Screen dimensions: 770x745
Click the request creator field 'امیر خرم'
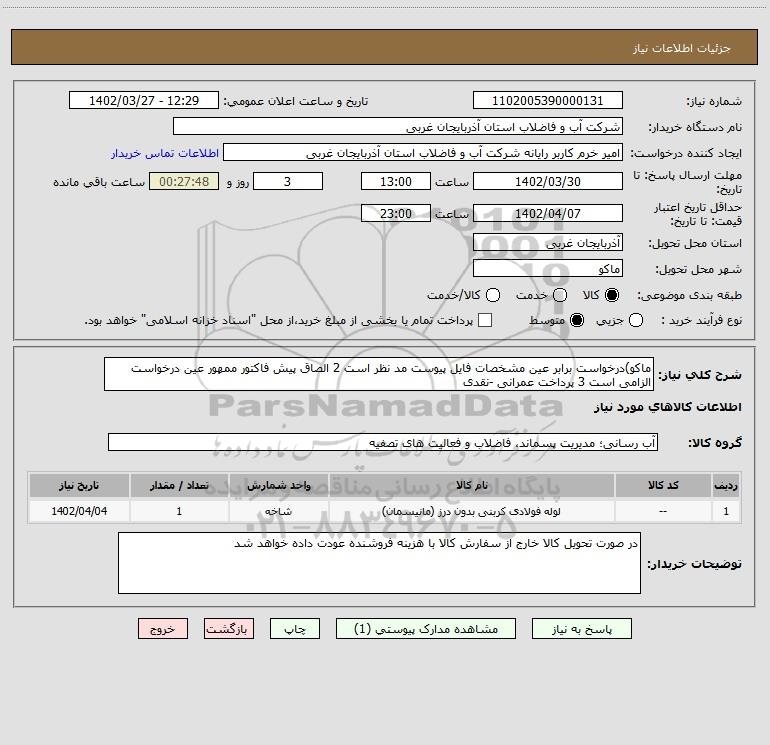[423, 152]
